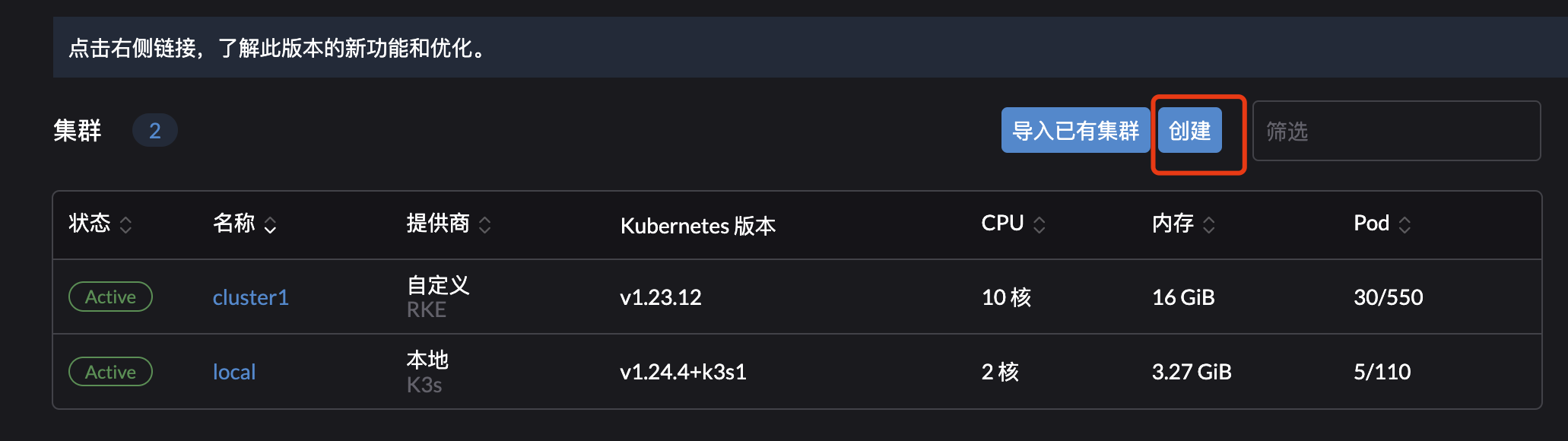This screenshot has width=1568, height=441.
Task: Click the 30/550 Pod count cell
Action: pyautogui.click(x=1389, y=297)
